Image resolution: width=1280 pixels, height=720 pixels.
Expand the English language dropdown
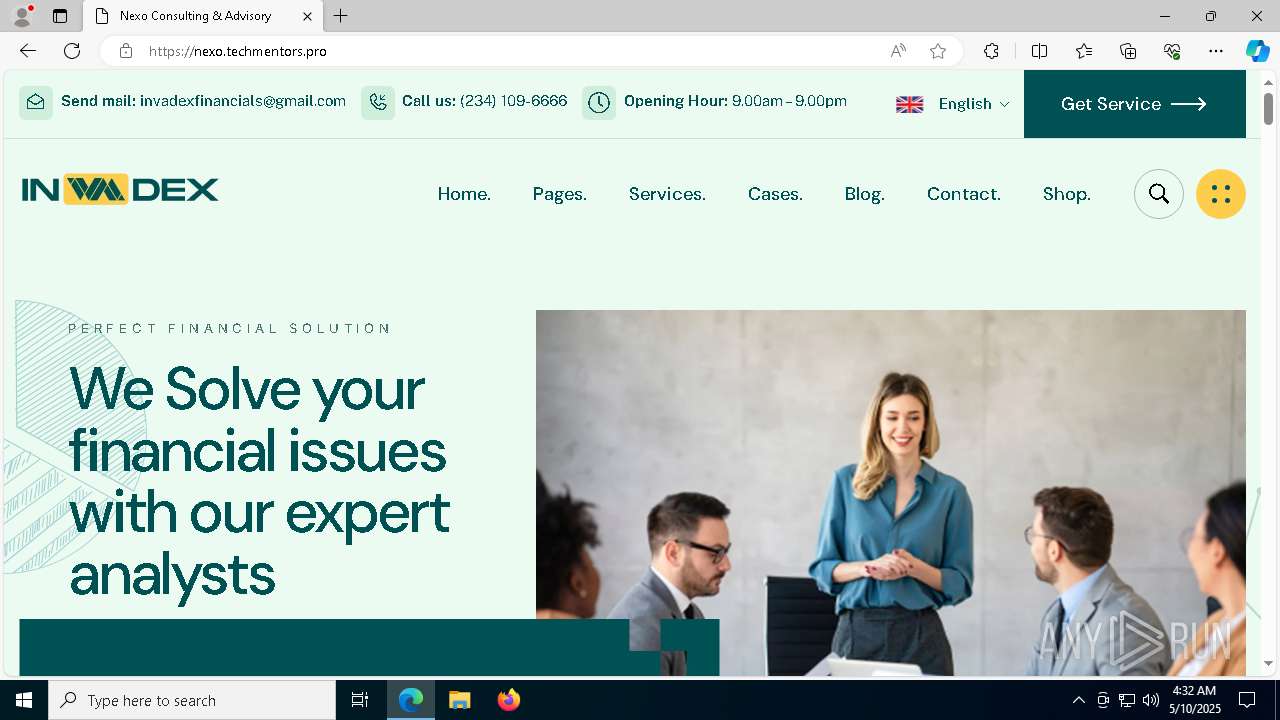(x=973, y=104)
